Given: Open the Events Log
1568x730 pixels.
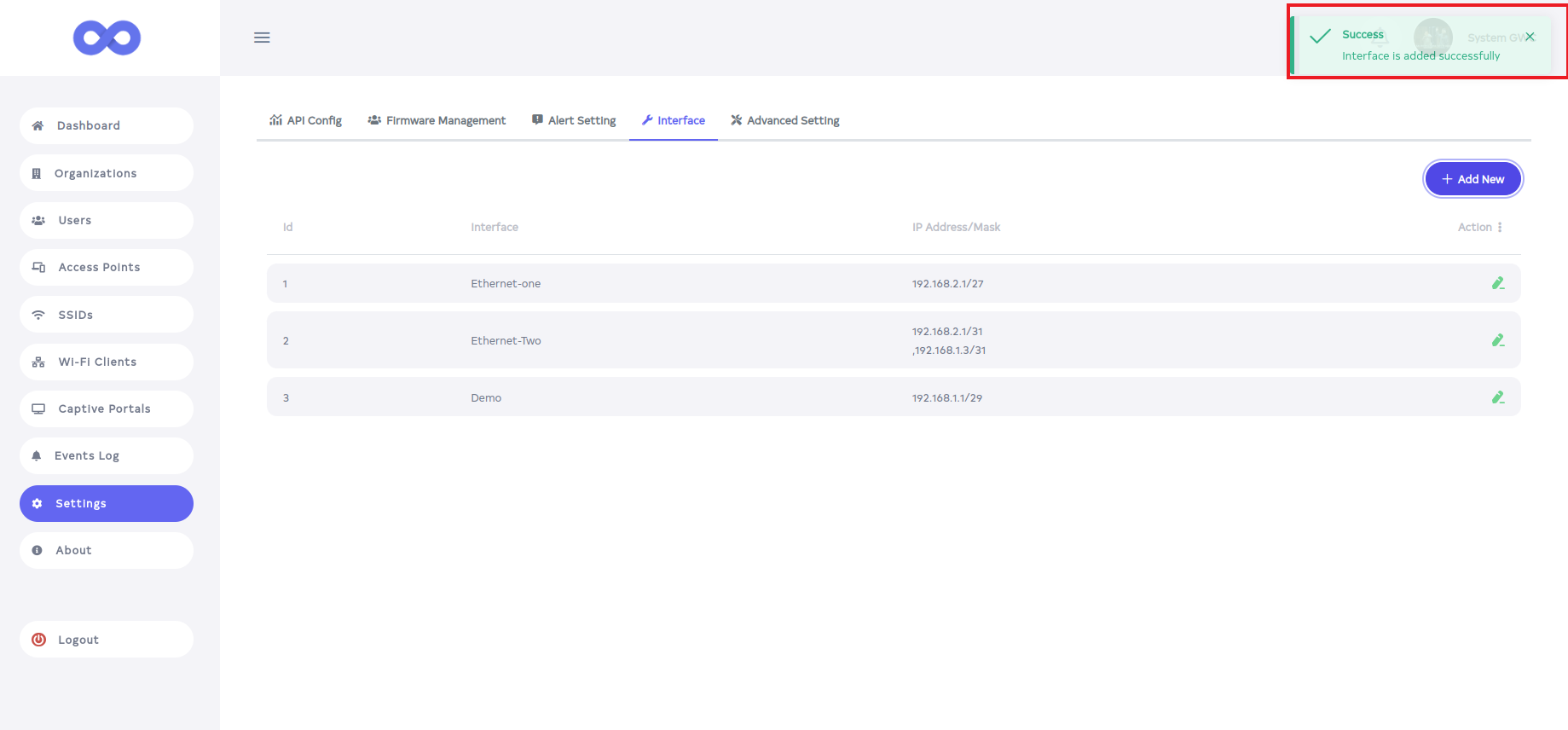Looking at the screenshot, I should tap(107, 455).
